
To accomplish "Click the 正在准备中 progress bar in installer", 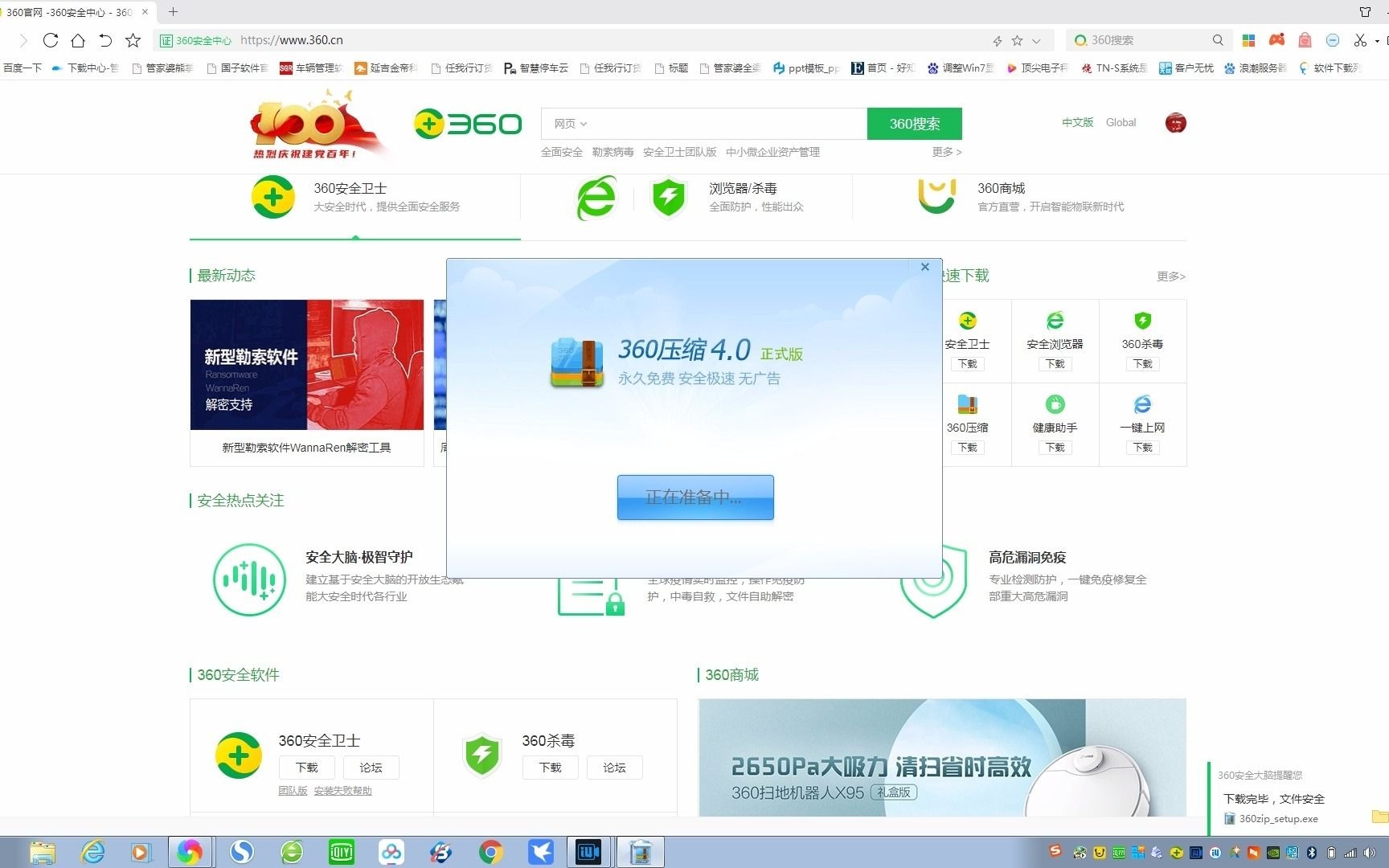I will click(694, 497).
